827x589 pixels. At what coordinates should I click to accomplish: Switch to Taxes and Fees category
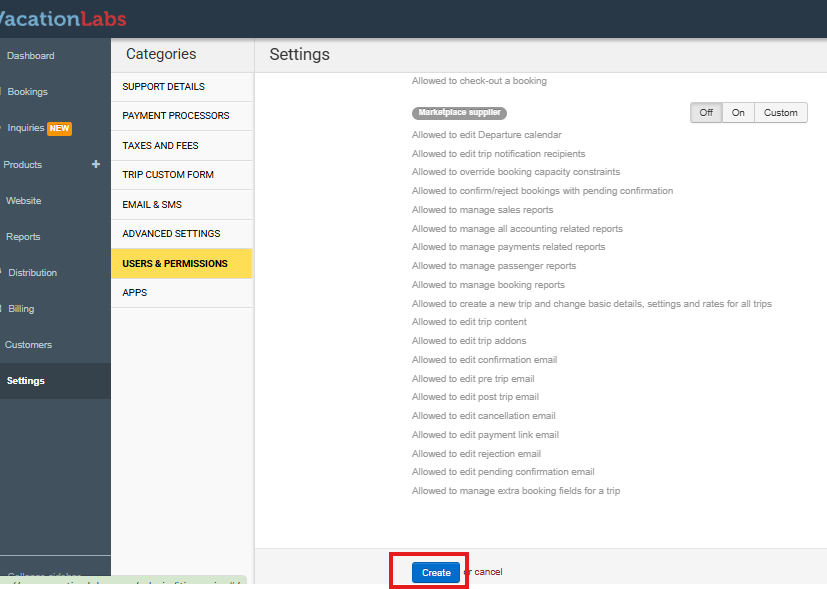(x=160, y=146)
